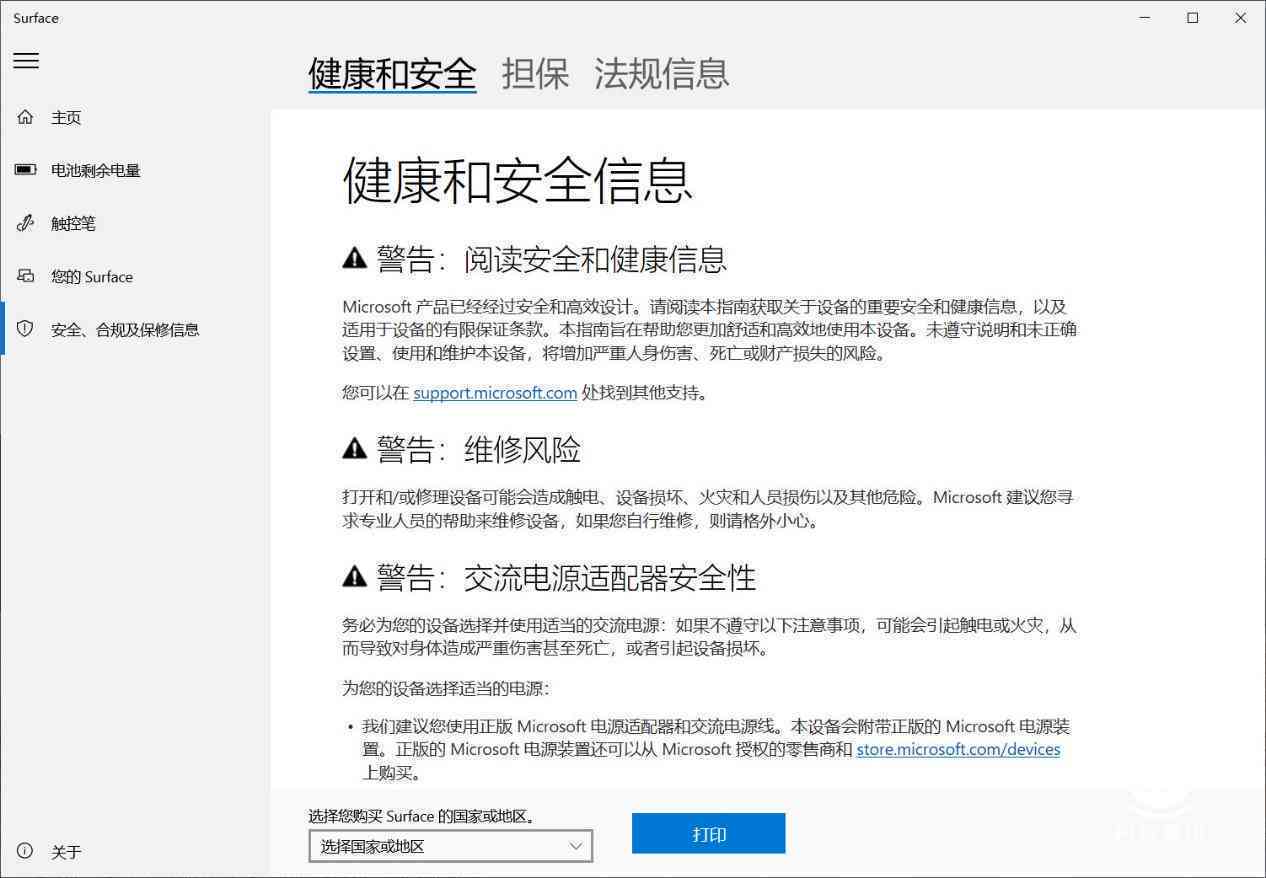Click the 警告：交流电源适配器安全性 heading
Image resolution: width=1266 pixels, height=878 pixels.
tap(549, 577)
